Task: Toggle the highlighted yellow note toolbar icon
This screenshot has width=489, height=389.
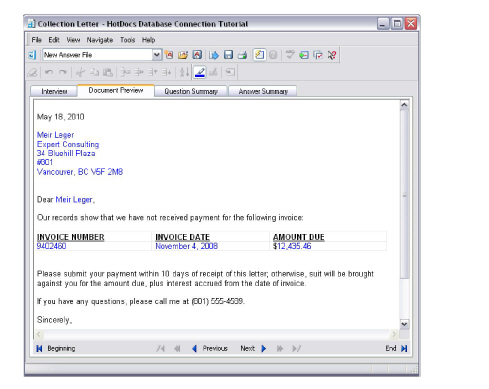Action: pos(259,55)
